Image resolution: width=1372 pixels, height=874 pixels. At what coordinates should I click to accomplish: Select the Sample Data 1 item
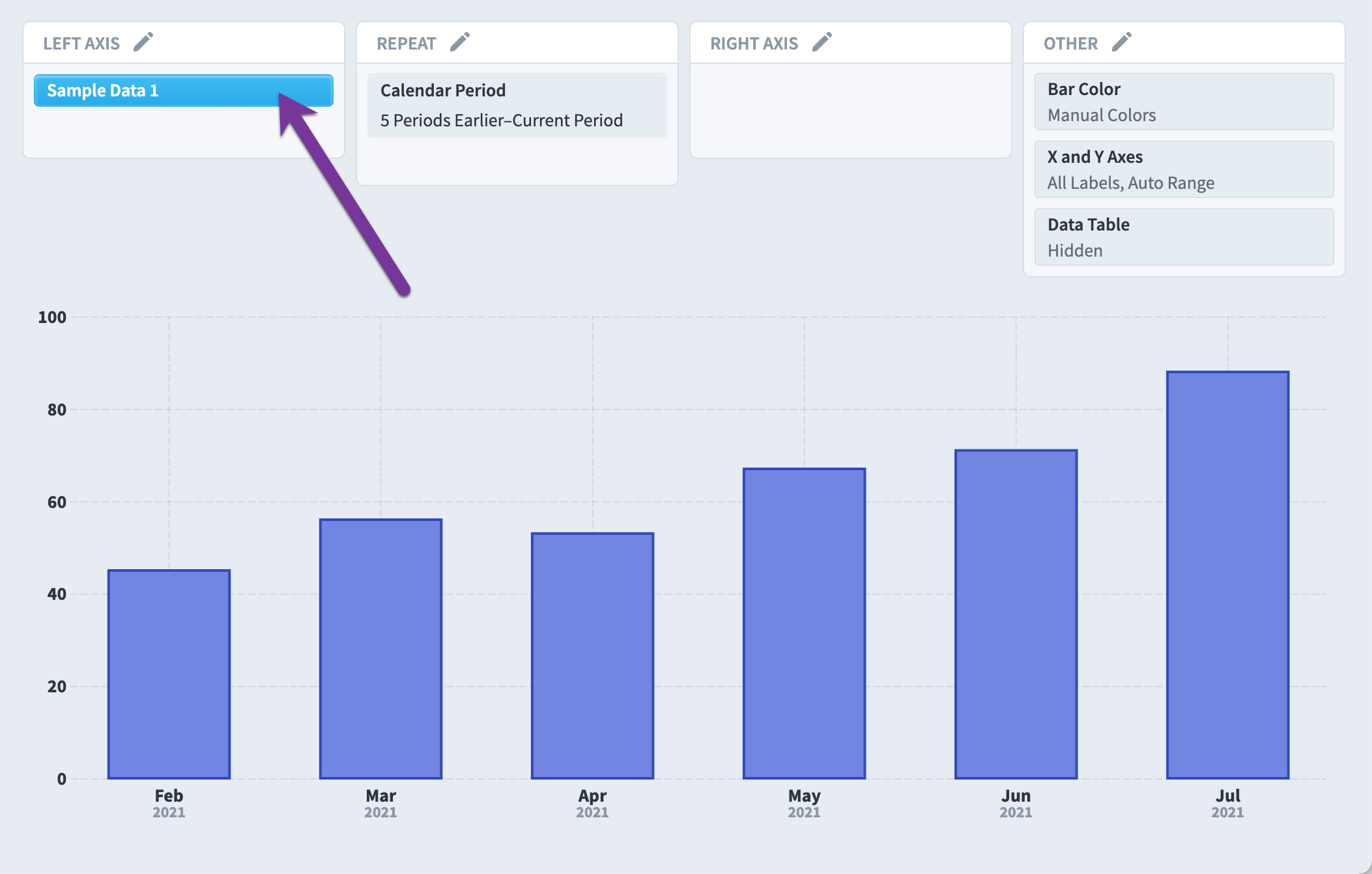(x=184, y=91)
